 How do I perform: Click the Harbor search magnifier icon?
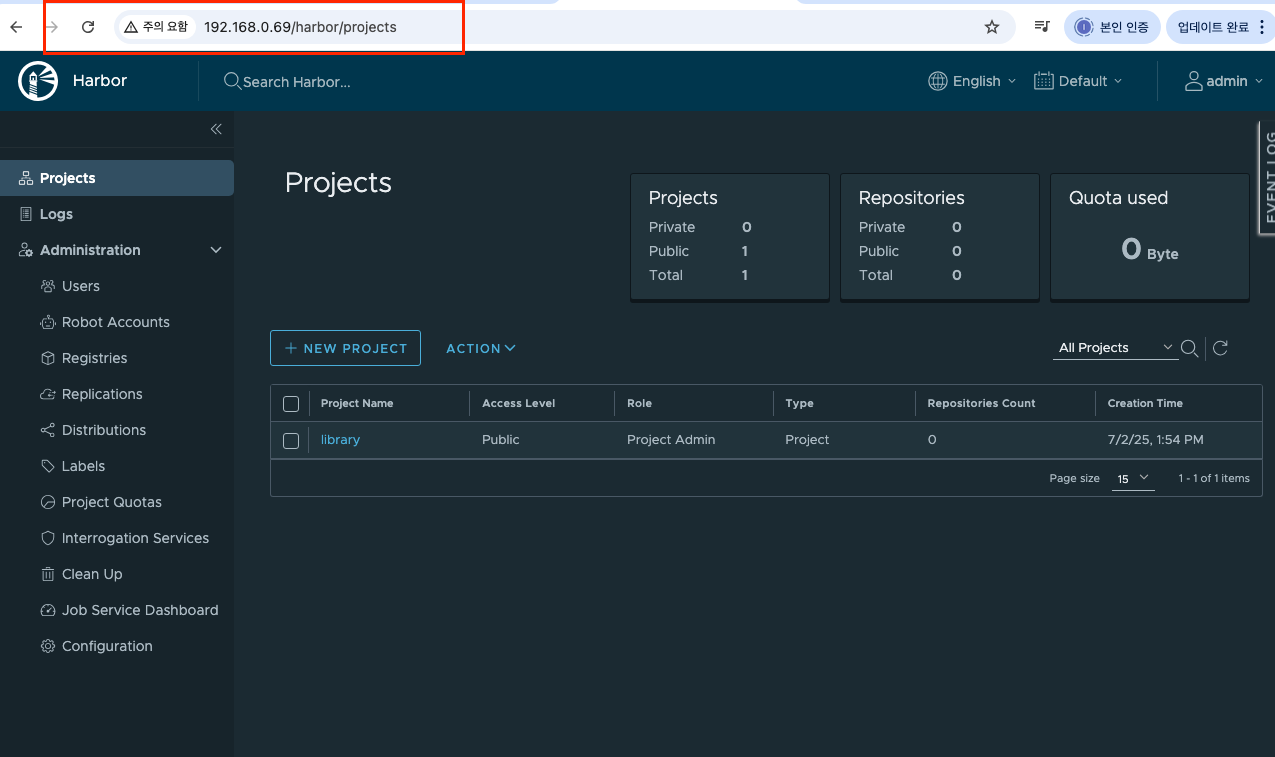click(x=232, y=81)
